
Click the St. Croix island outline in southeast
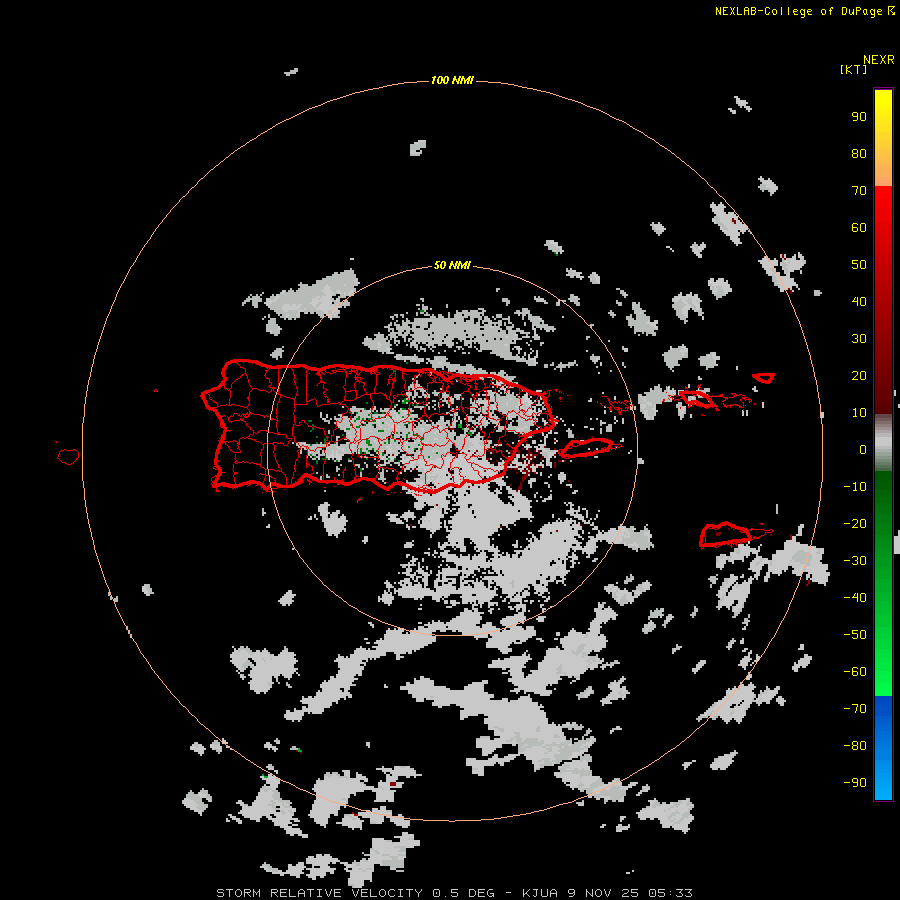726,534
